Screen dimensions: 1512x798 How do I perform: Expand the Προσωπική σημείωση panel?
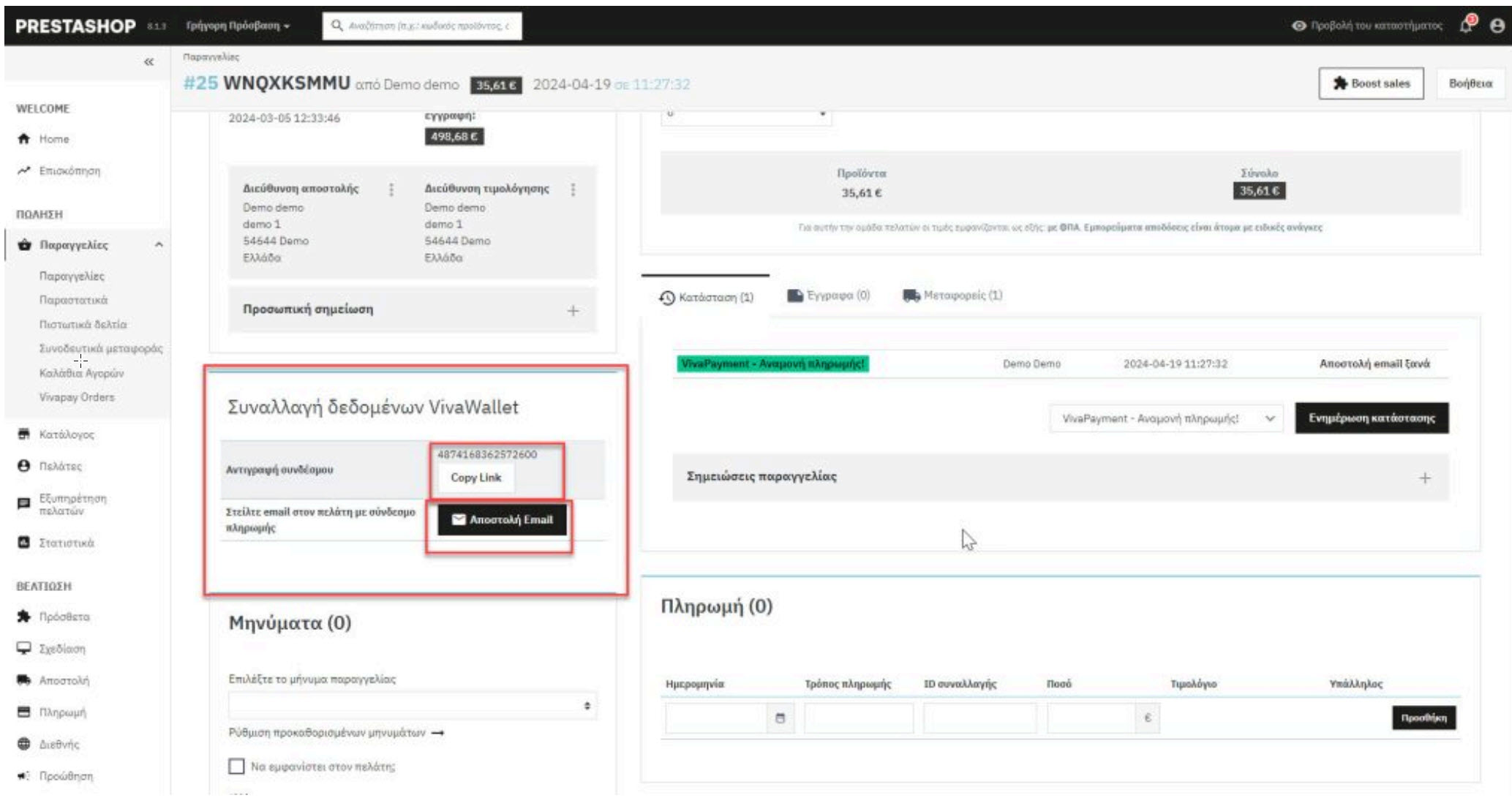413,310
